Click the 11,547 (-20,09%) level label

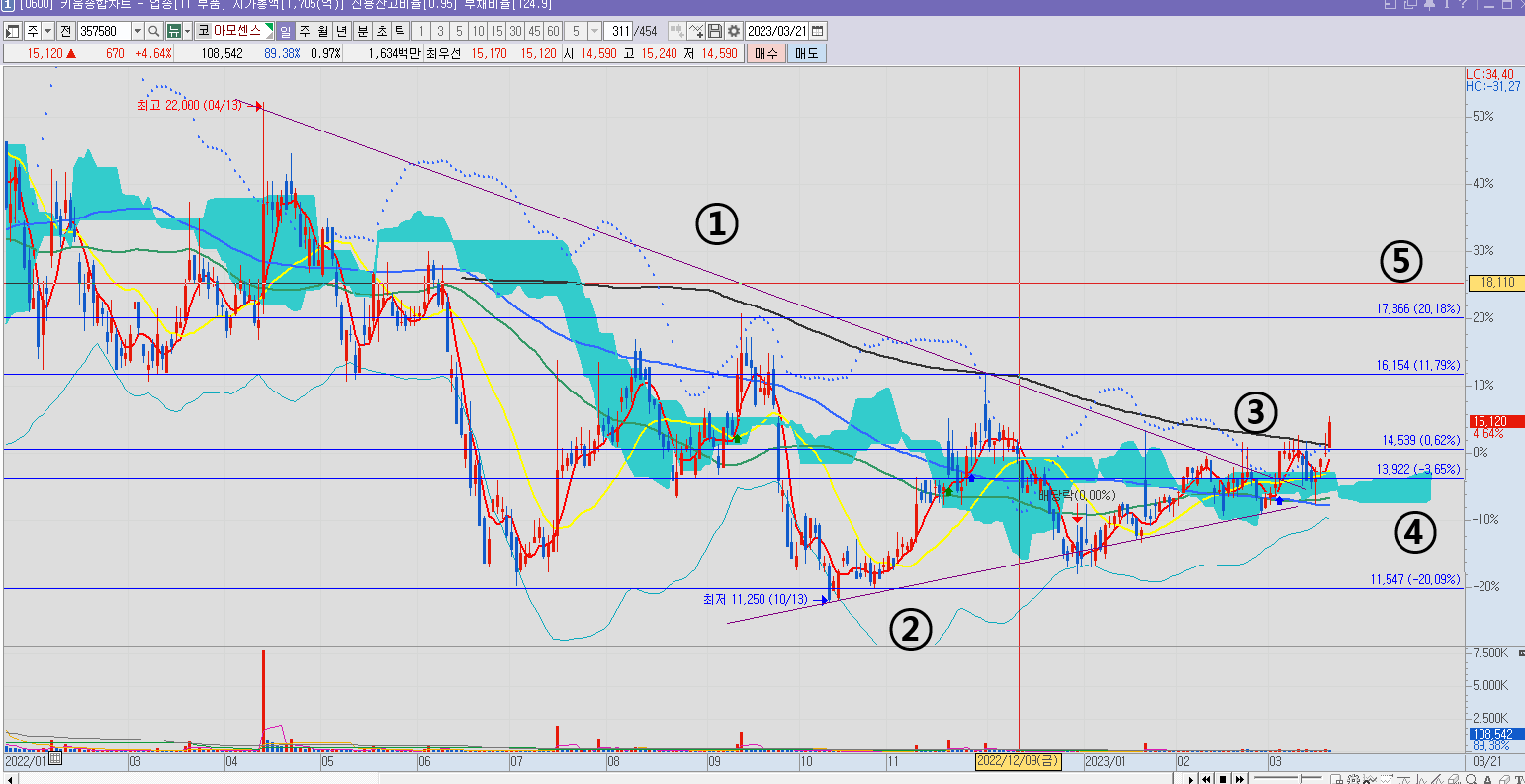(1415, 579)
